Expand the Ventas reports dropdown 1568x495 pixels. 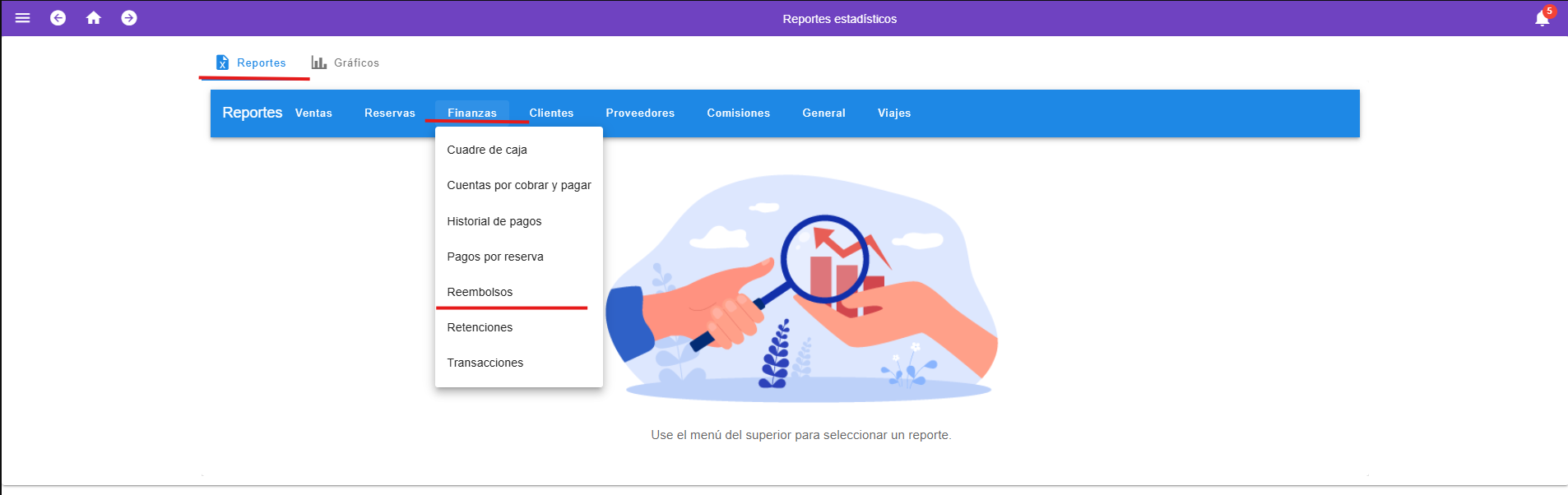(x=313, y=113)
